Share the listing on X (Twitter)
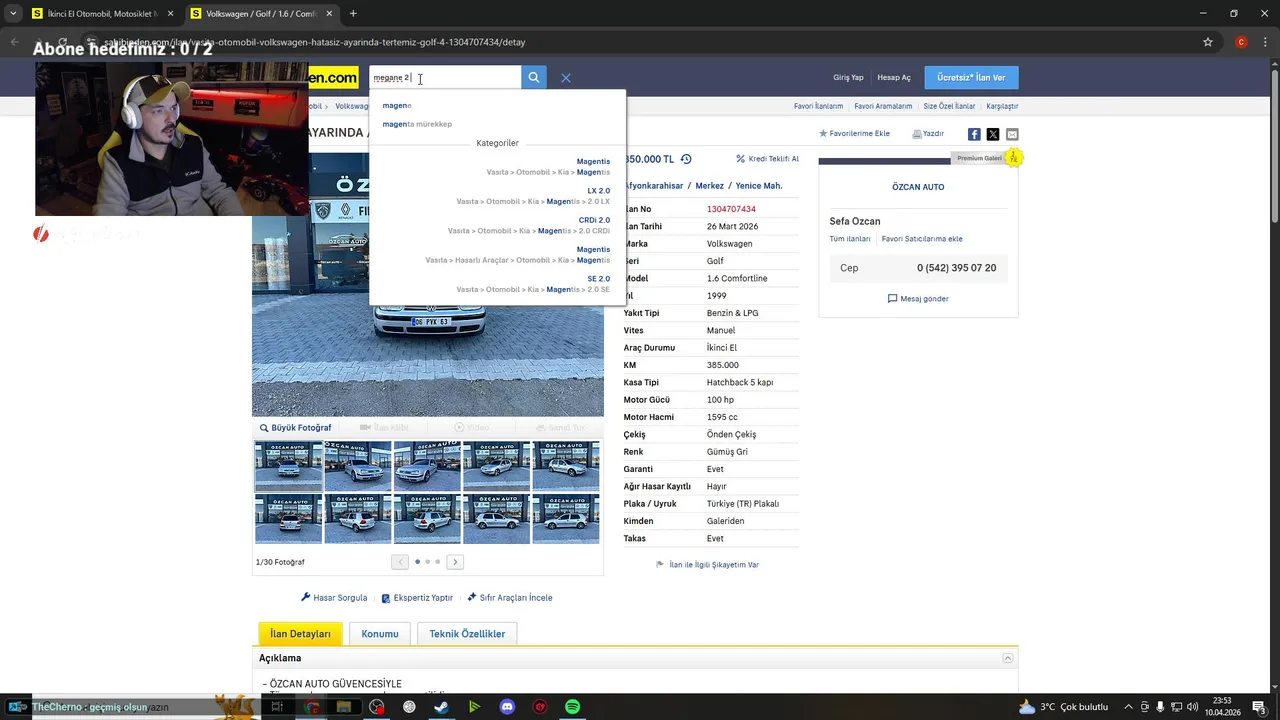Image resolution: width=1280 pixels, height=720 pixels. tap(993, 134)
